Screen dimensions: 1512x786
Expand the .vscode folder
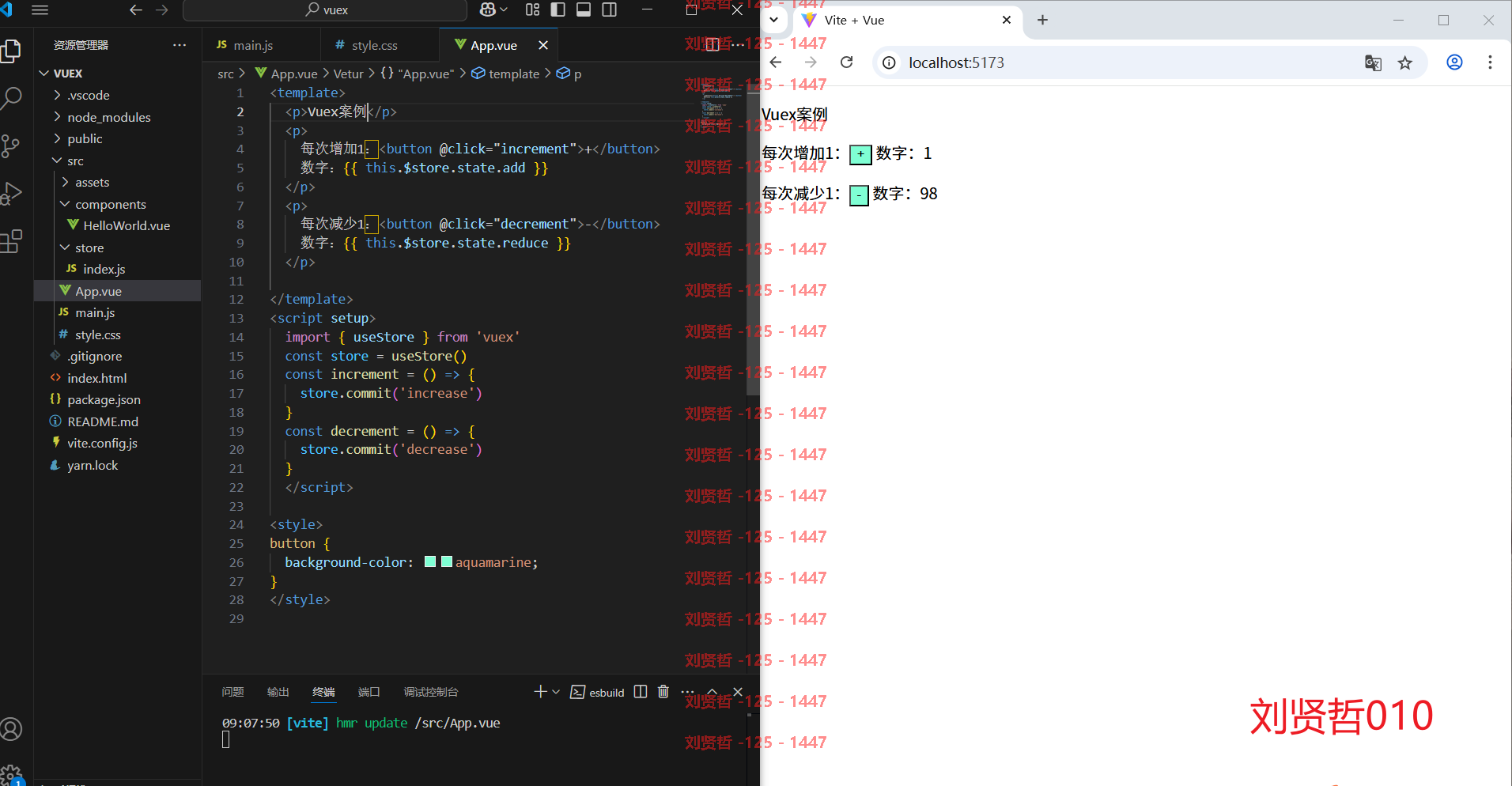(117, 95)
